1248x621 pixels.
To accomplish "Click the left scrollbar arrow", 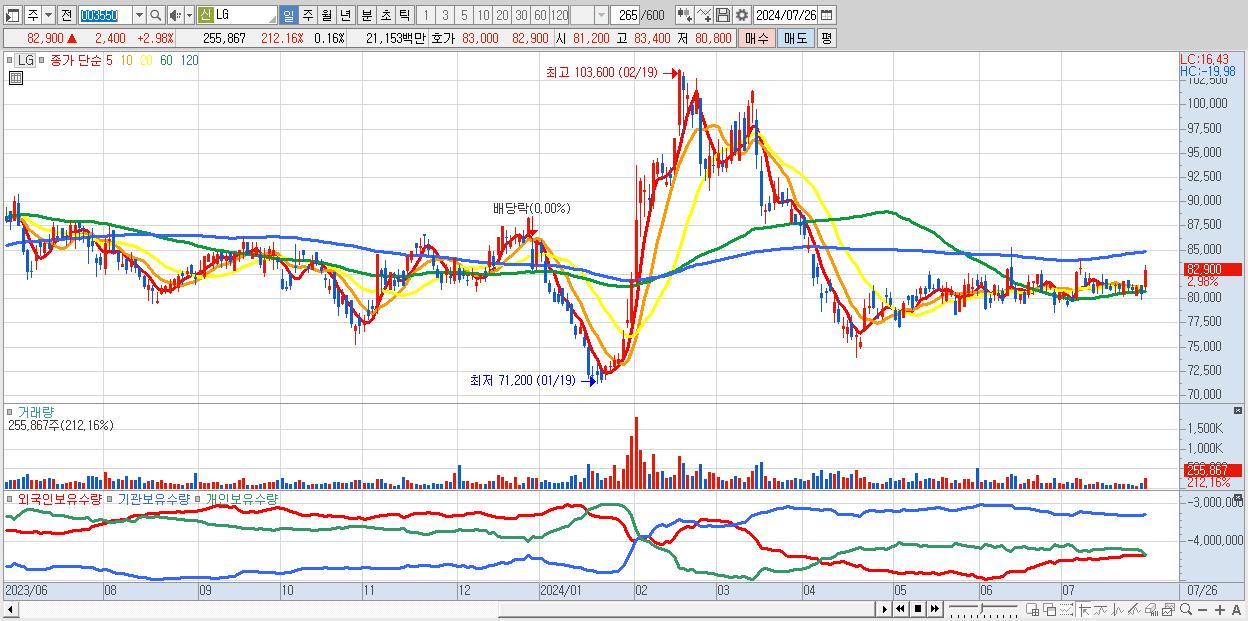I will coord(10,609).
